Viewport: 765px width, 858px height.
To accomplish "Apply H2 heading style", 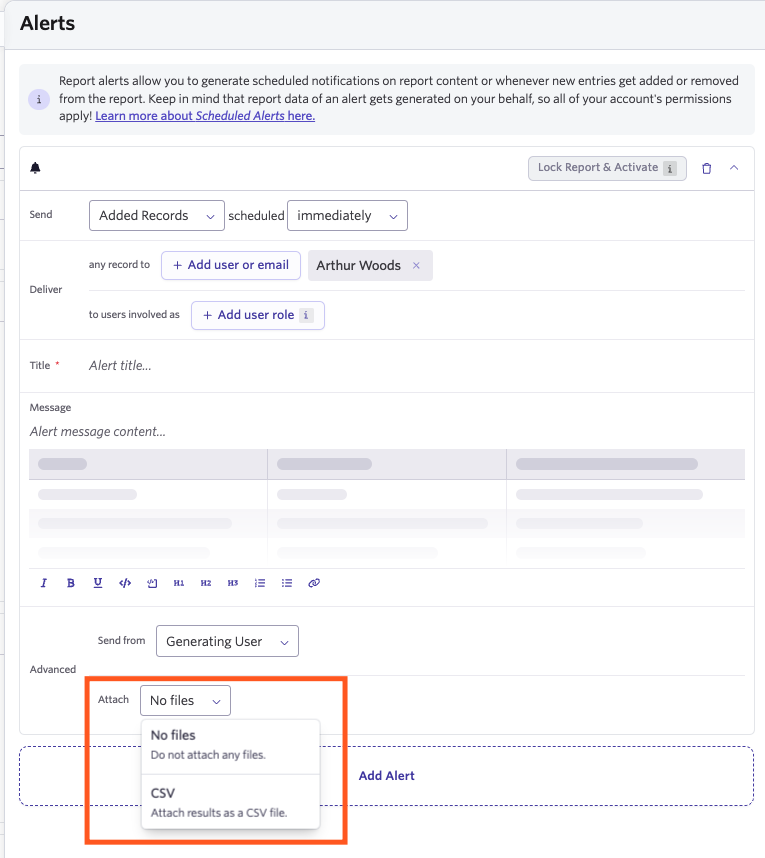I will 206,583.
